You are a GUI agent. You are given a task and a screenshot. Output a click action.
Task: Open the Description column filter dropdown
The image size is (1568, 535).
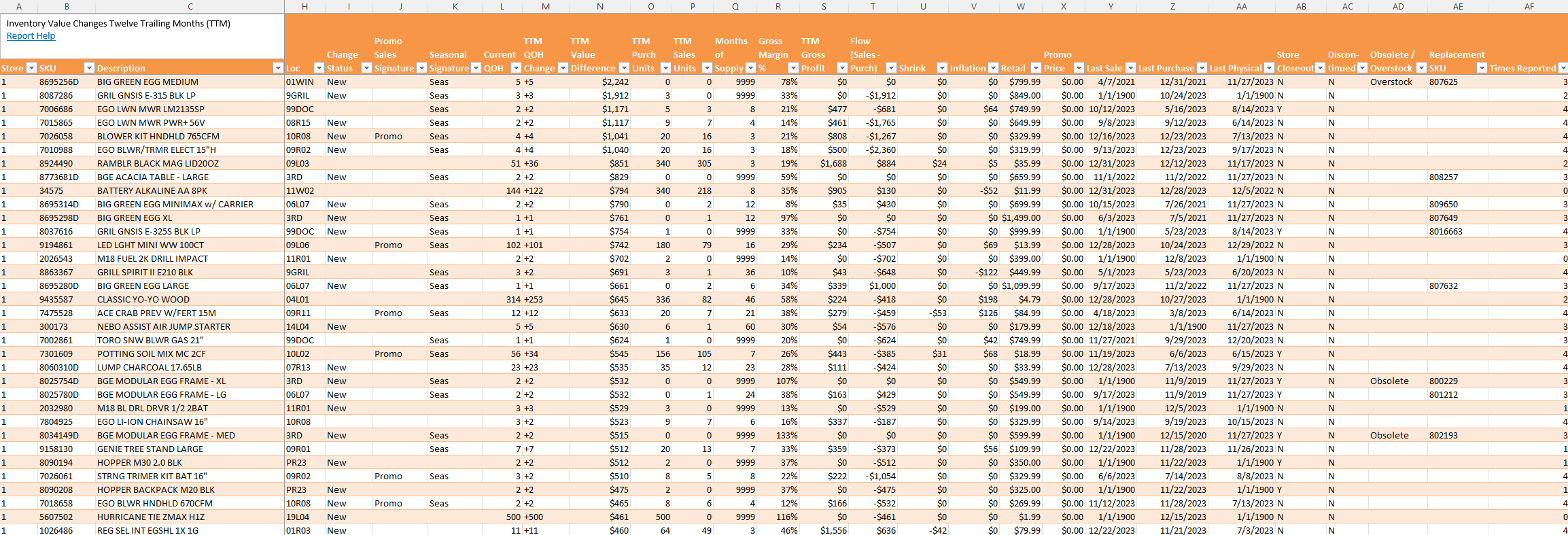278,68
